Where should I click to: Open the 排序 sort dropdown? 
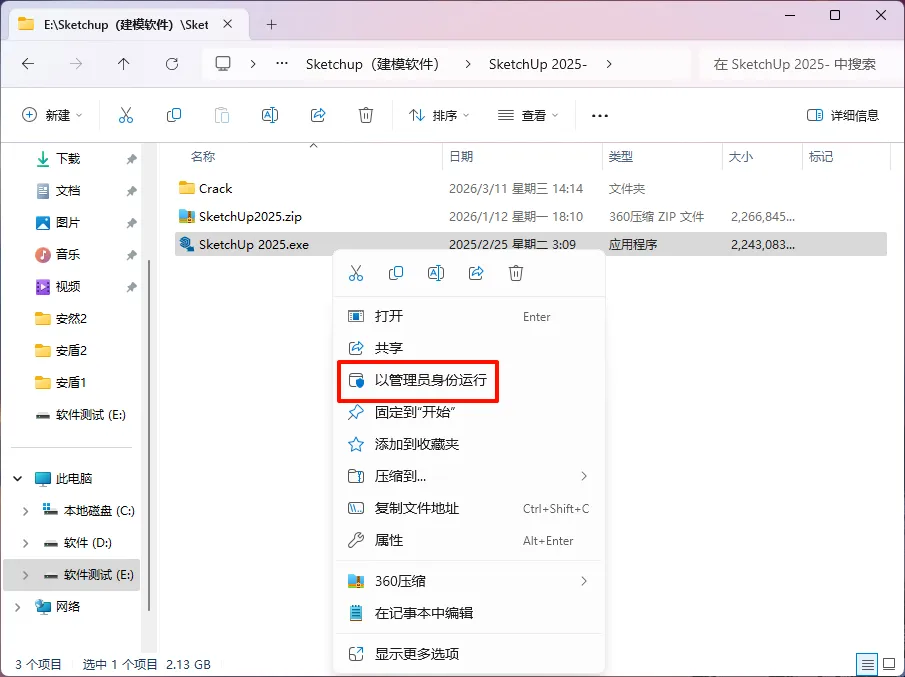[439, 115]
